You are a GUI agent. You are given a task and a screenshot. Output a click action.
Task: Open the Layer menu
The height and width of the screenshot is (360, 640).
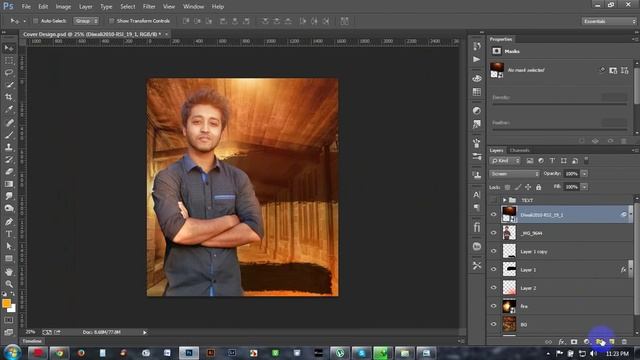pyautogui.click(x=85, y=7)
